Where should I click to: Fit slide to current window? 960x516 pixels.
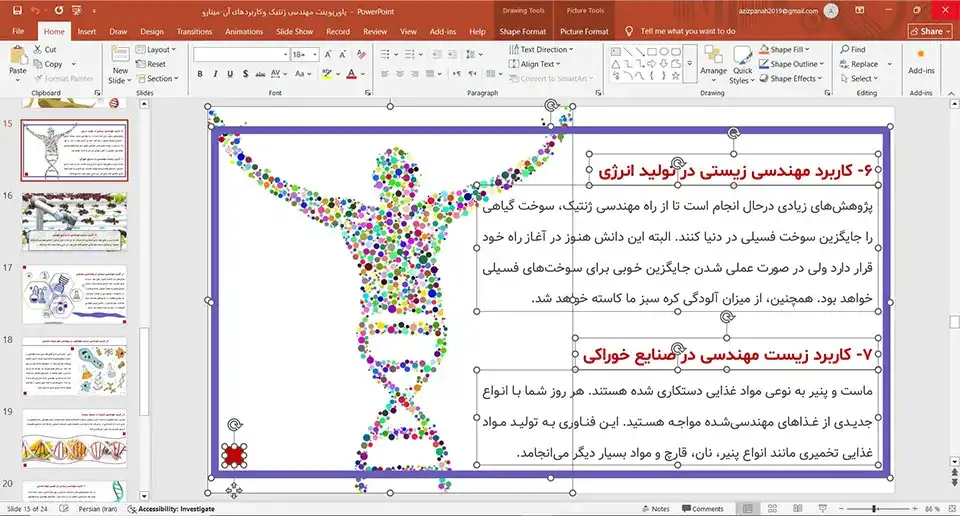tap(951, 509)
